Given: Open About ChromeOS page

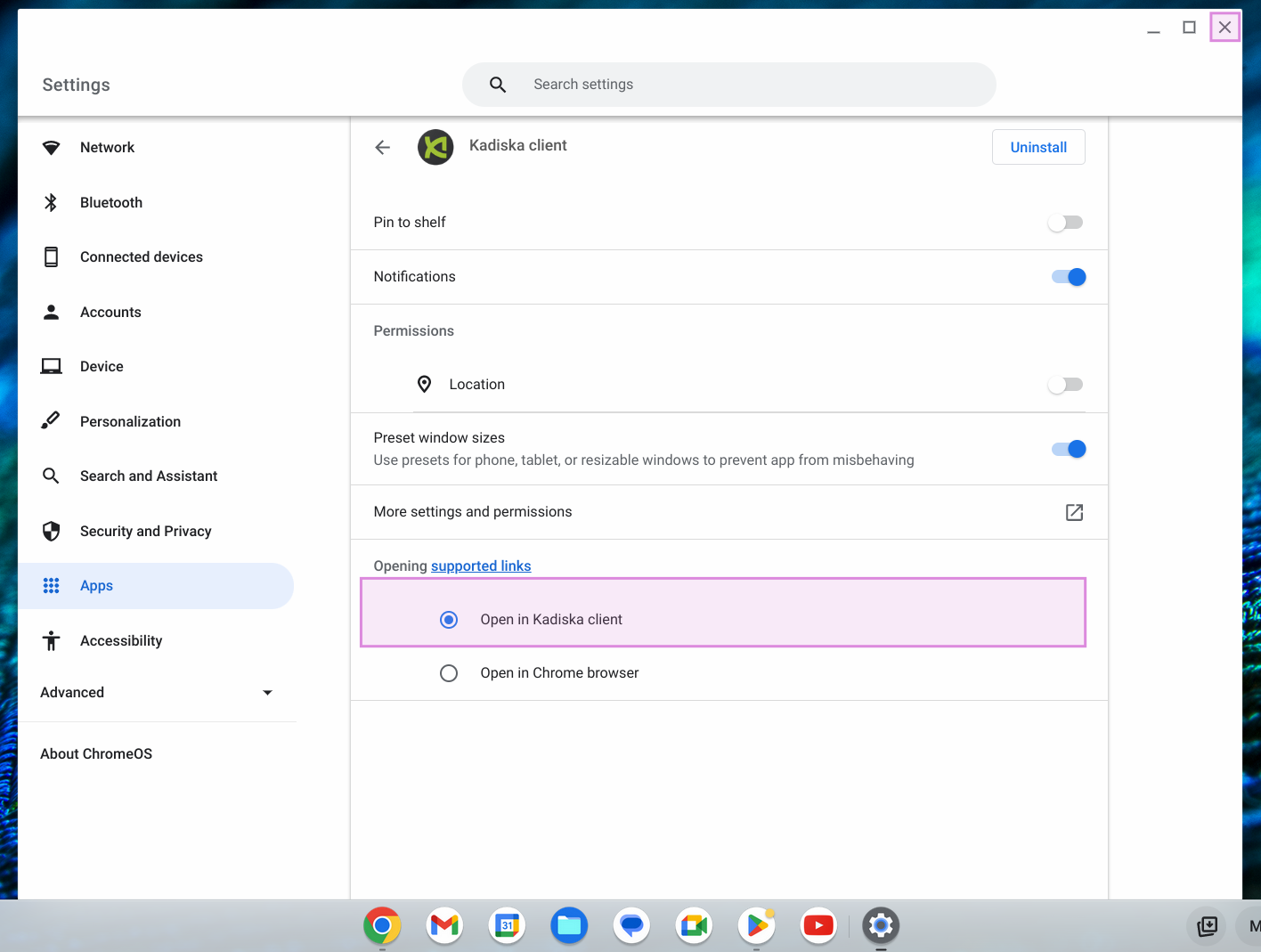Looking at the screenshot, I should (96, 754).
